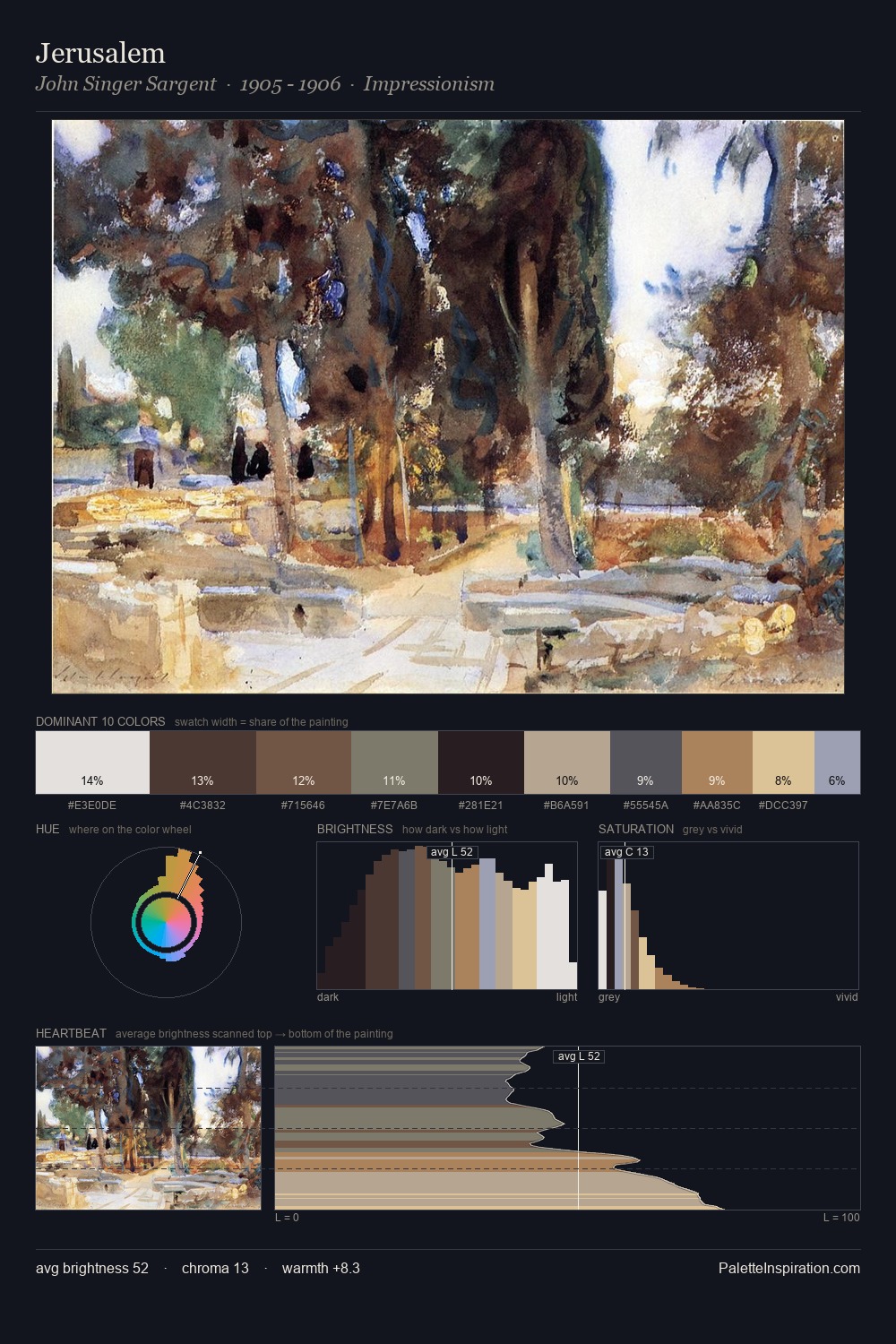
Task: Click the avg L 52 label in Brightness chart
Action: click(452, 852)
